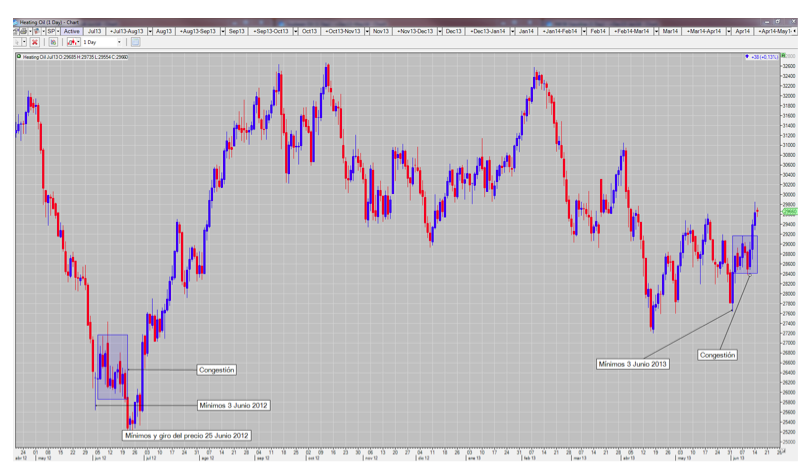809x472 pixels.
Task: Open the dropdown arrow after +Feb14-Mar14
Action: click(656, 31)
